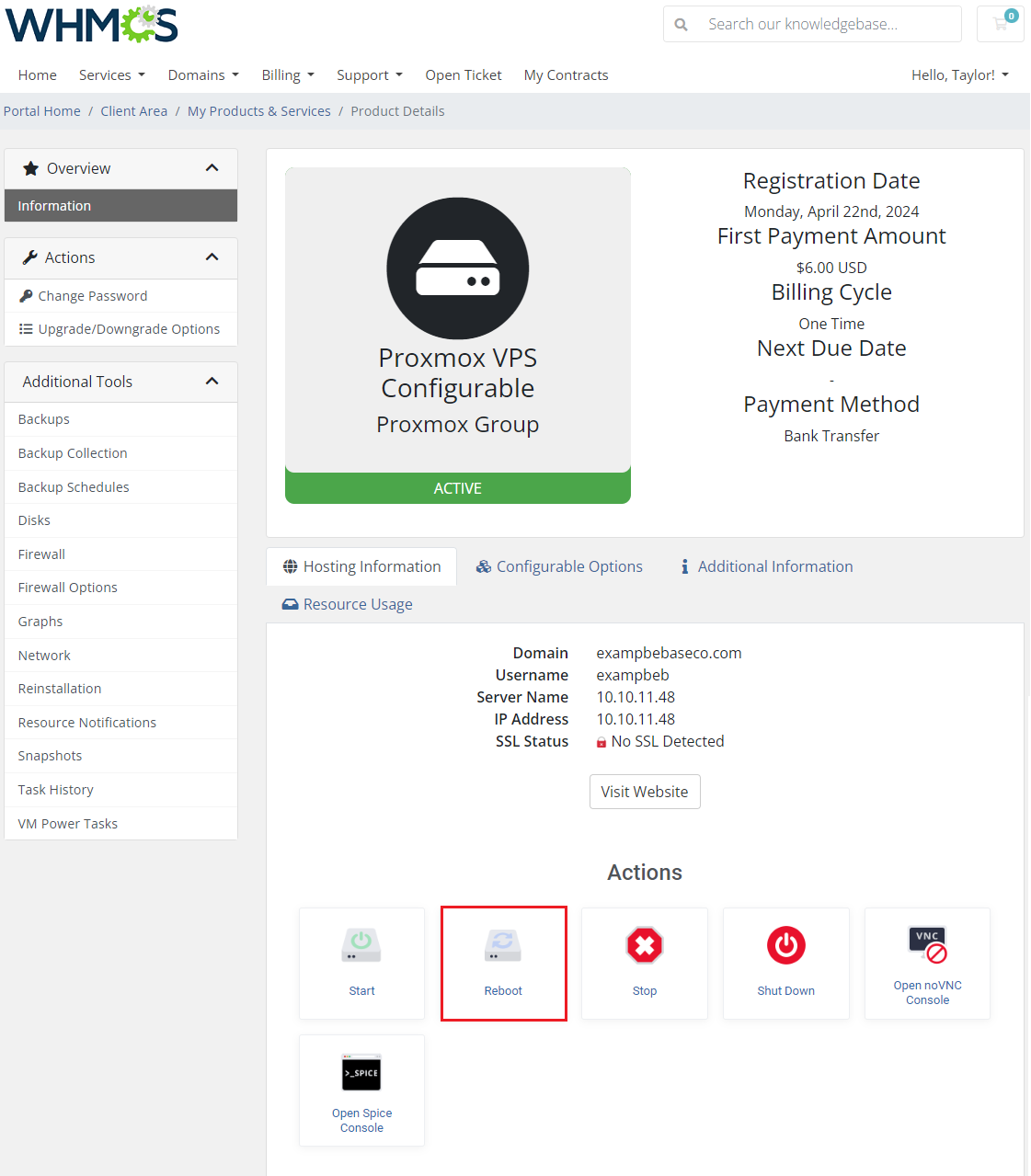1031x1176 pixels.
Task: Switch to the Configurable Options tab
Action: [559, 566]
